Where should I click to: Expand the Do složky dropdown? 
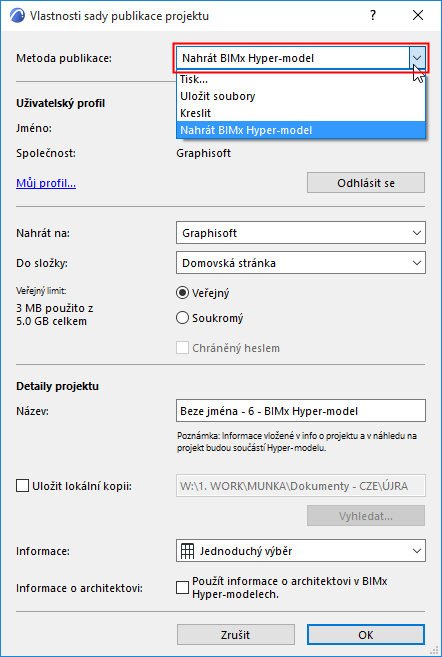301,263
